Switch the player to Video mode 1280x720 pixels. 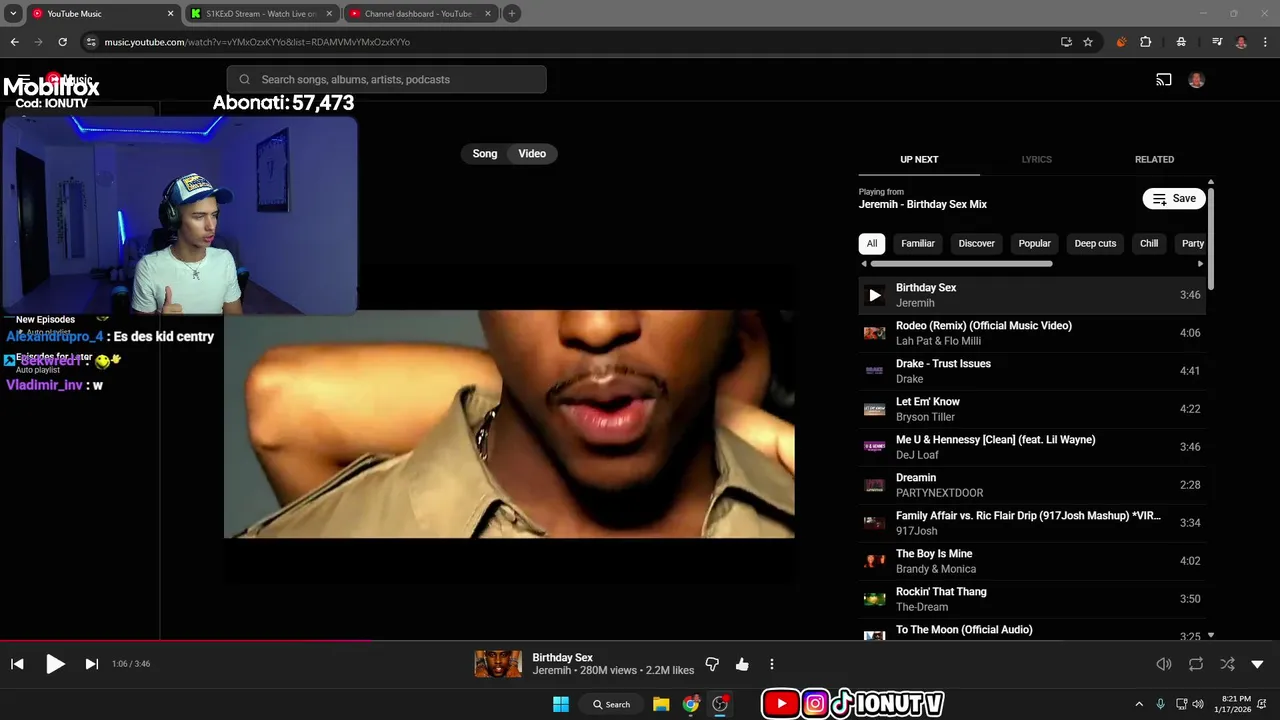tap(532, 154)
